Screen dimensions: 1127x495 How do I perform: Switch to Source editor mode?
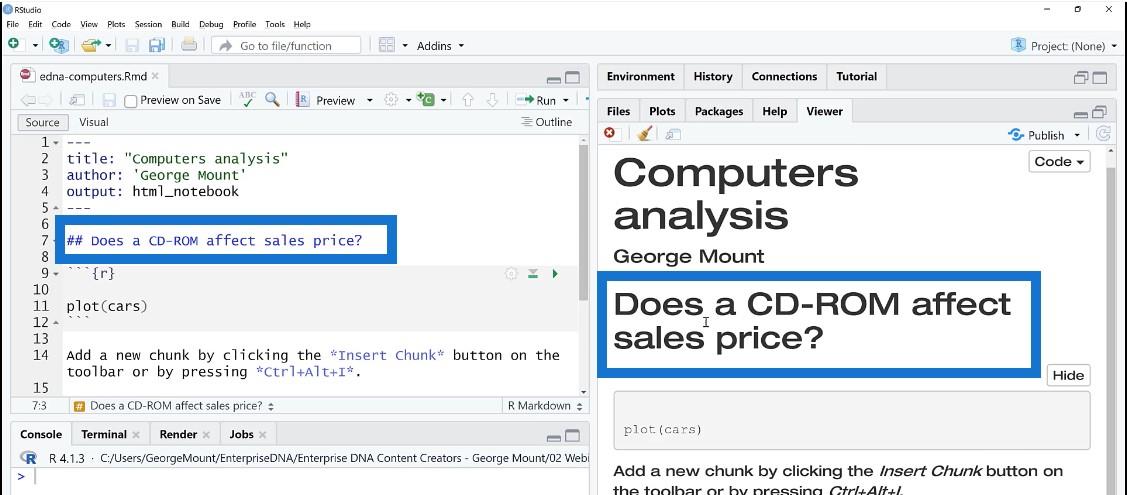point(42,122)
